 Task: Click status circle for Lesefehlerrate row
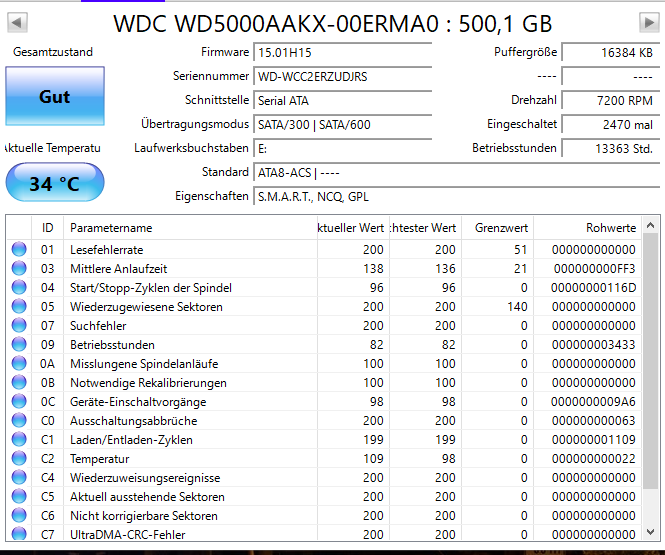[x=19, y=249]
